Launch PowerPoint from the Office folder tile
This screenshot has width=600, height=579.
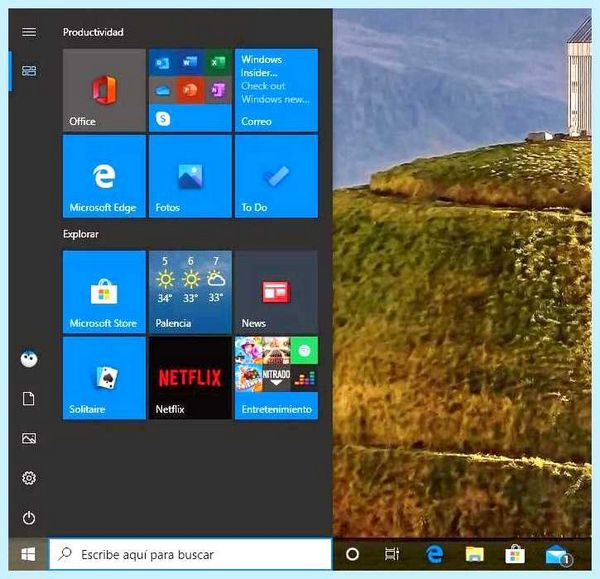coord(190,90)
